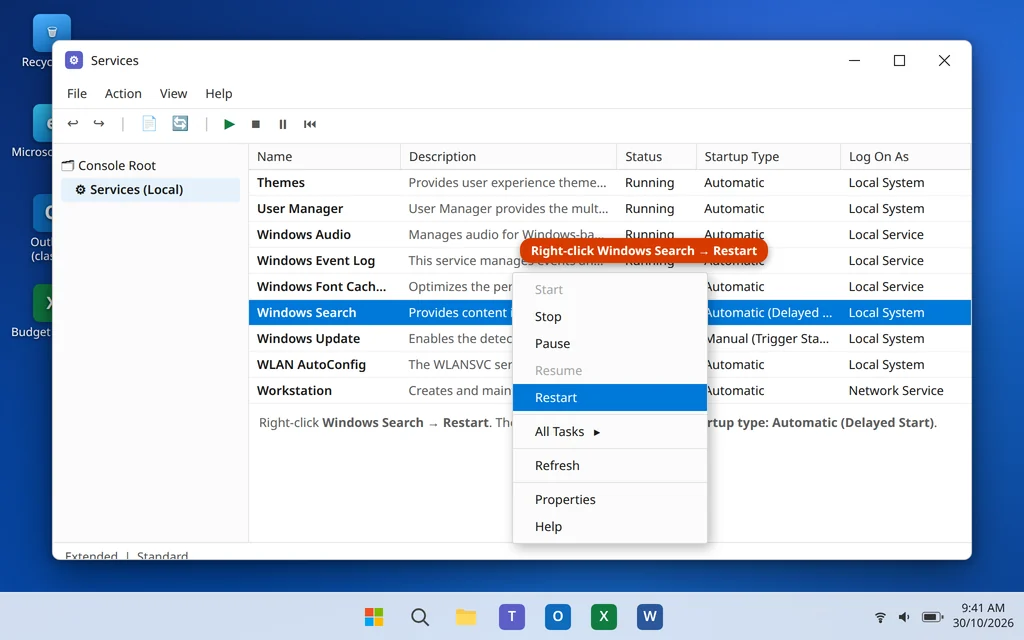Click the Forward arrow in the toolbar
Screen dimensions: 1024x640
pyautogui.click(x=99, y=123)
